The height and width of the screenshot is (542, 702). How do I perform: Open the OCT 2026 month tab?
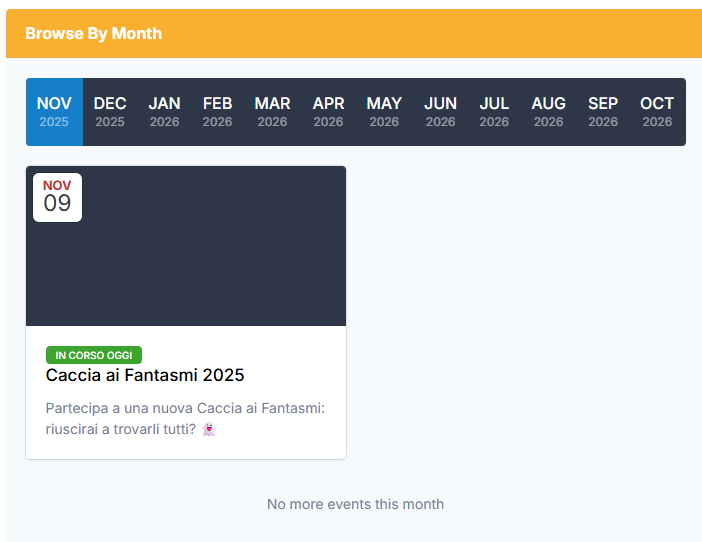pyautogui.click(x=657, y=112)
